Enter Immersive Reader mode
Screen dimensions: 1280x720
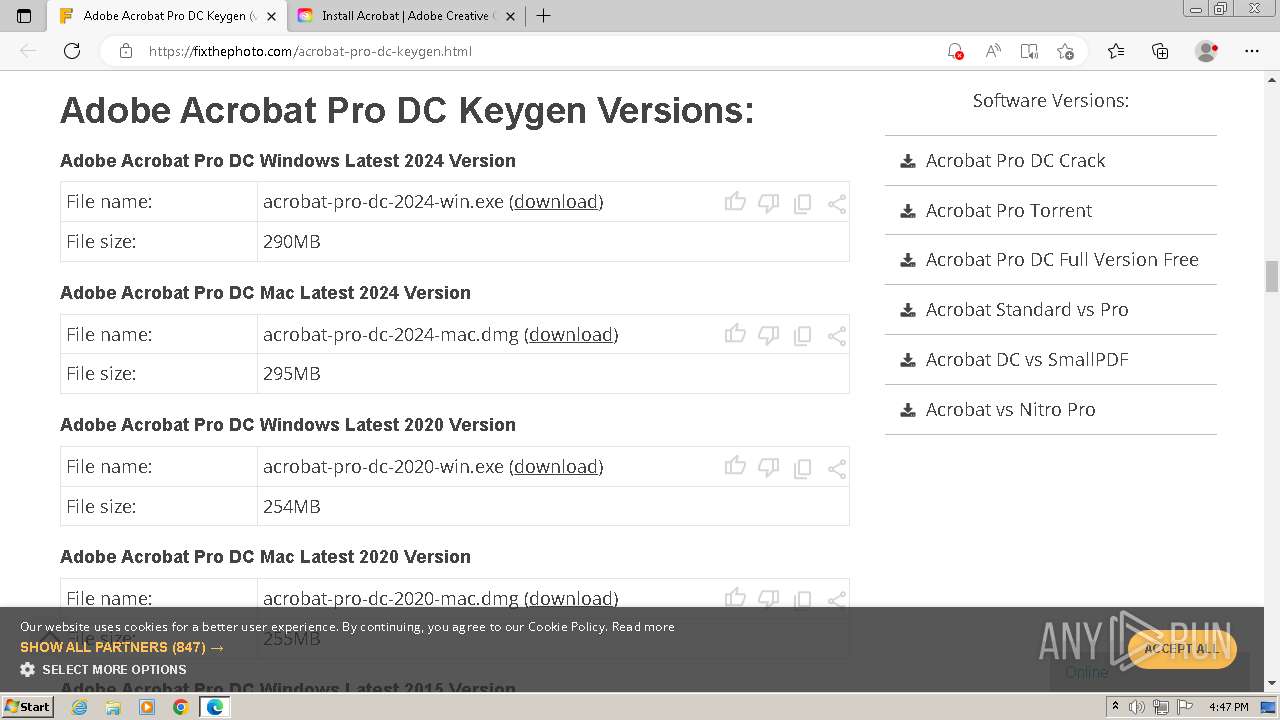pyautogui.click(x=1029, y=51)
